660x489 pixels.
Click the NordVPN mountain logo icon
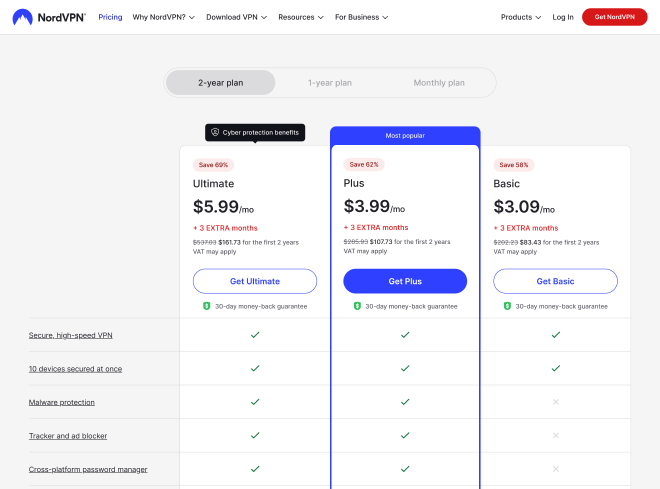(22, 17)
